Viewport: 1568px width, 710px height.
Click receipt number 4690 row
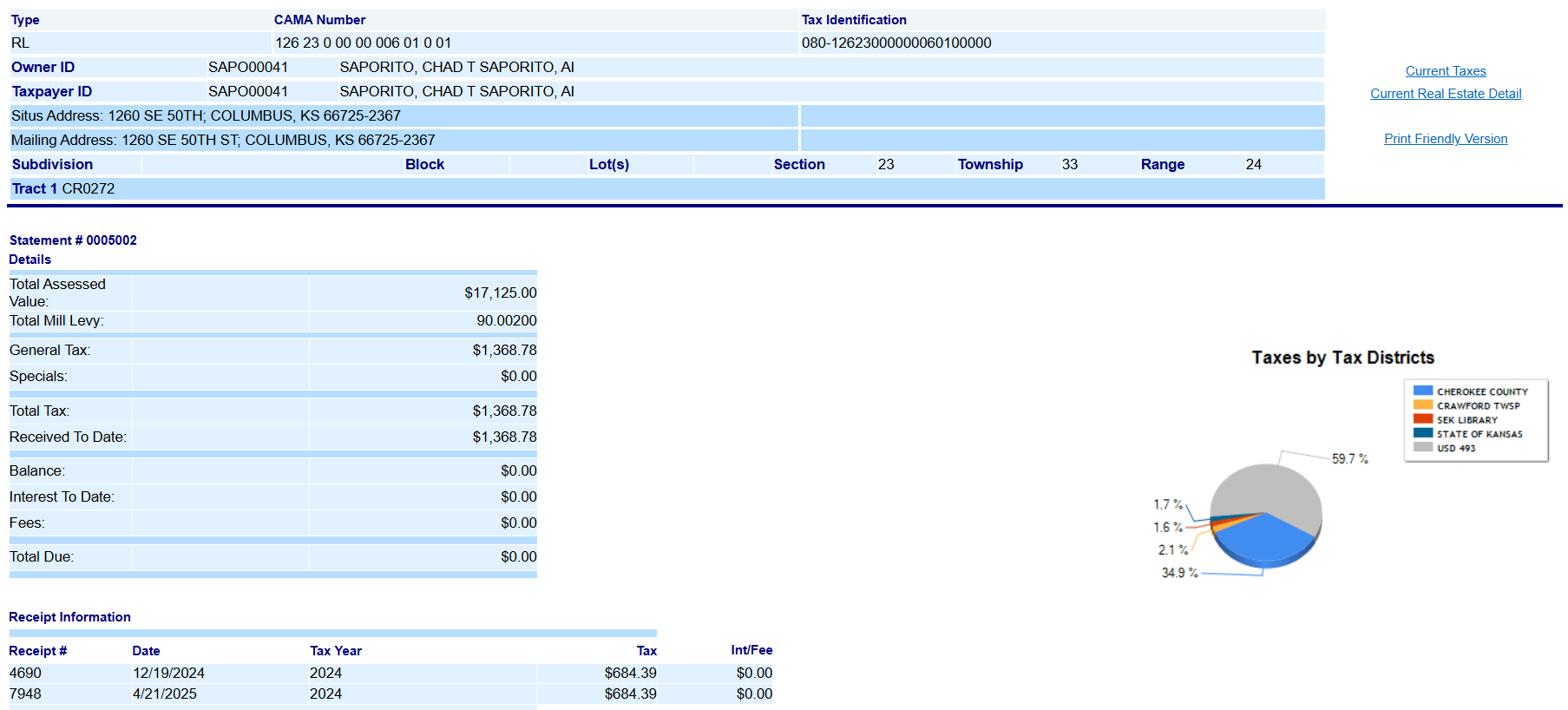tap(25, 673)
